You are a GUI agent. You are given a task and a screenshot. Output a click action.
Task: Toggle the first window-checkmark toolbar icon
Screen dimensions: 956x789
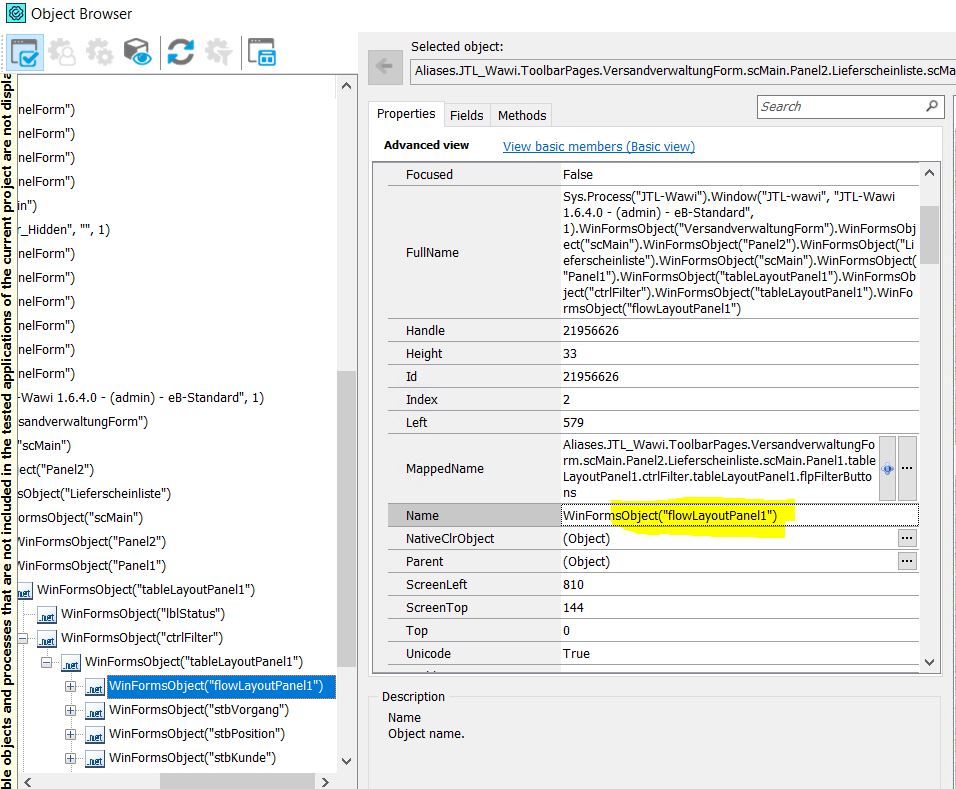click(x=26, y=53)
